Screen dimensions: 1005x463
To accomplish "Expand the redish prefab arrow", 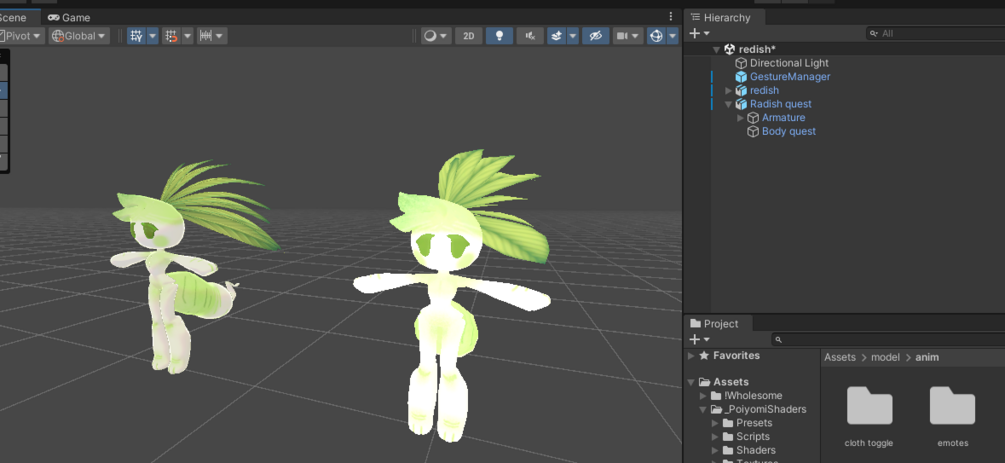I will click(728, 90).
